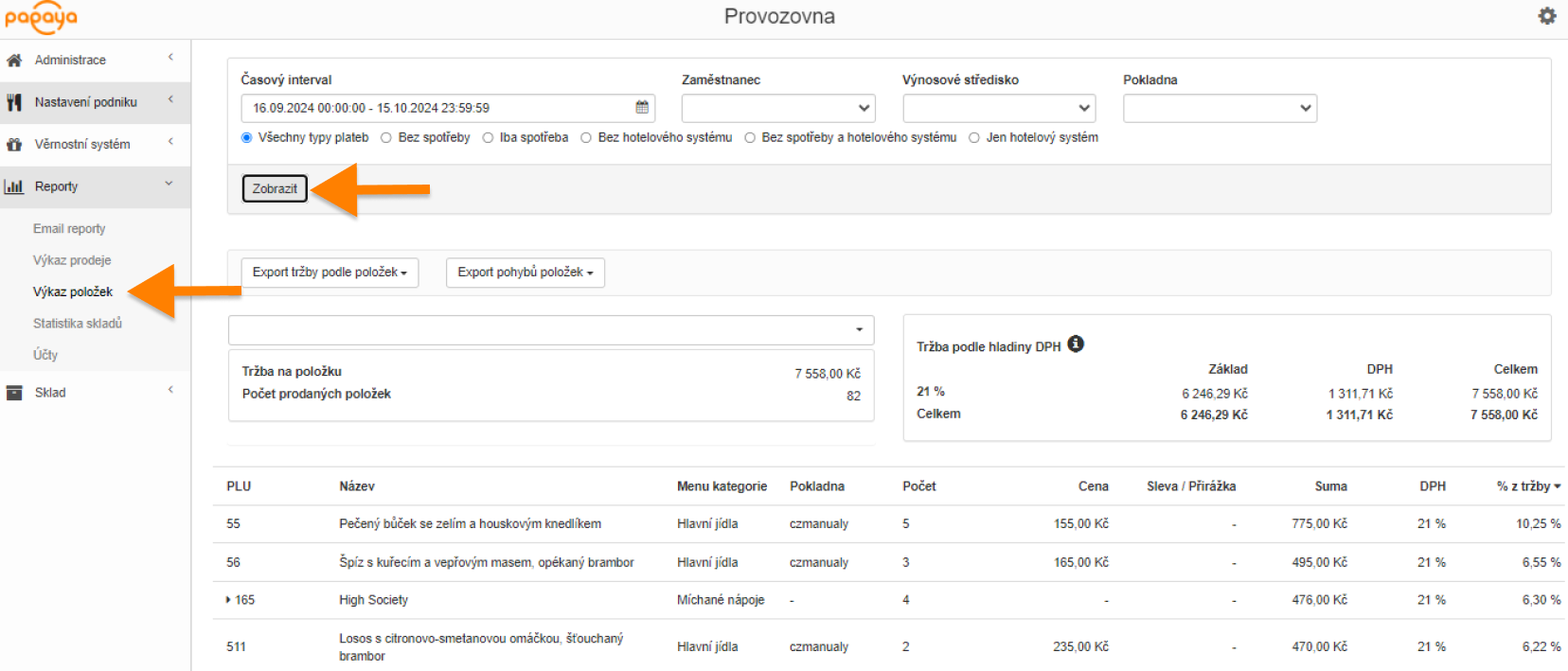
Task: Select the Iba spotřeba radio option
Action: (x=488, y=138)
